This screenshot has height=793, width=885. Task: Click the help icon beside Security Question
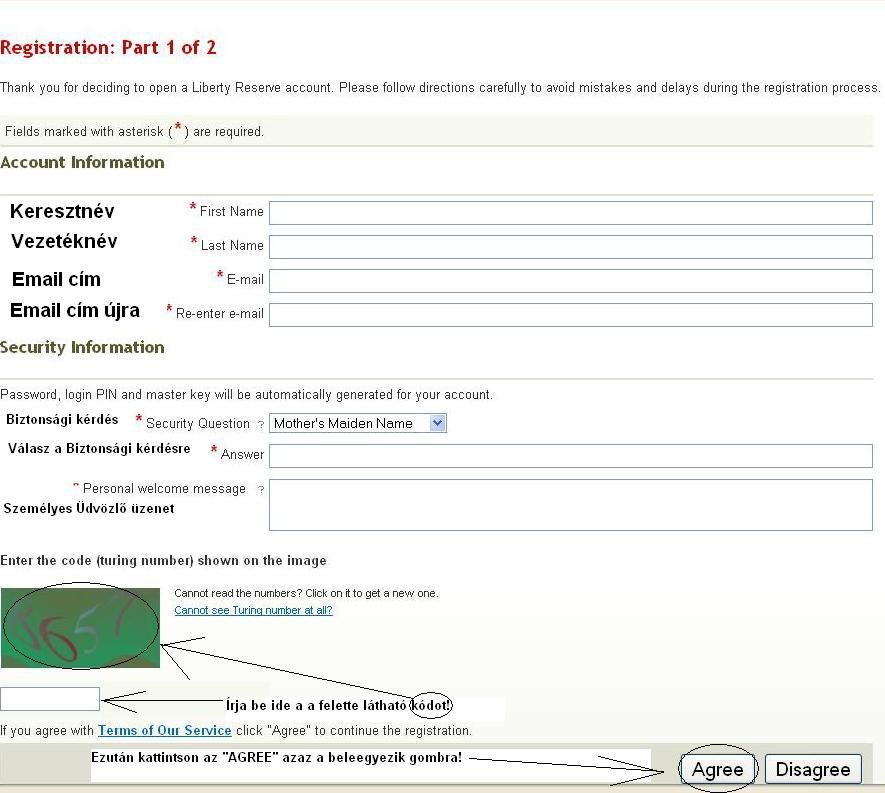261,424
